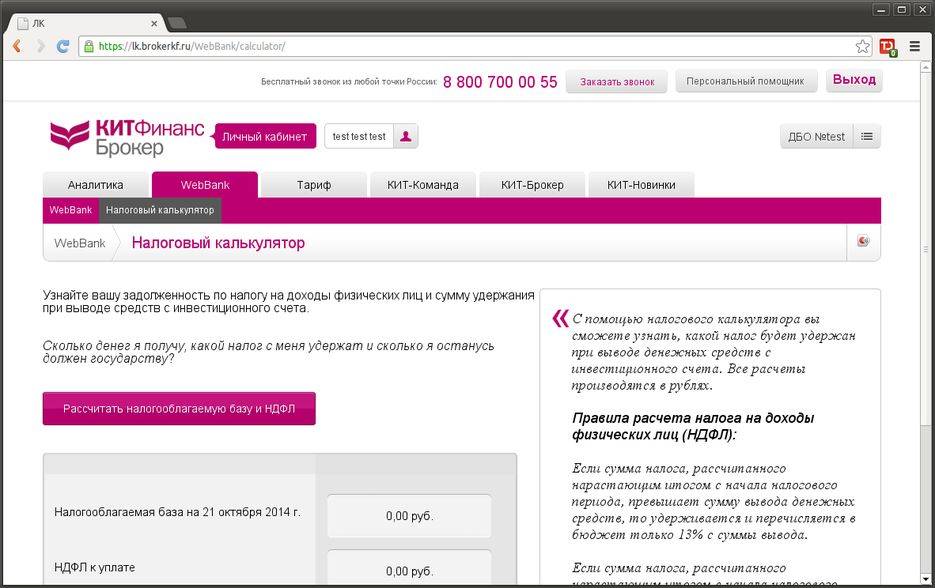Click the Личный кабинет label
The image size is (935, 588).
(264, 137)
